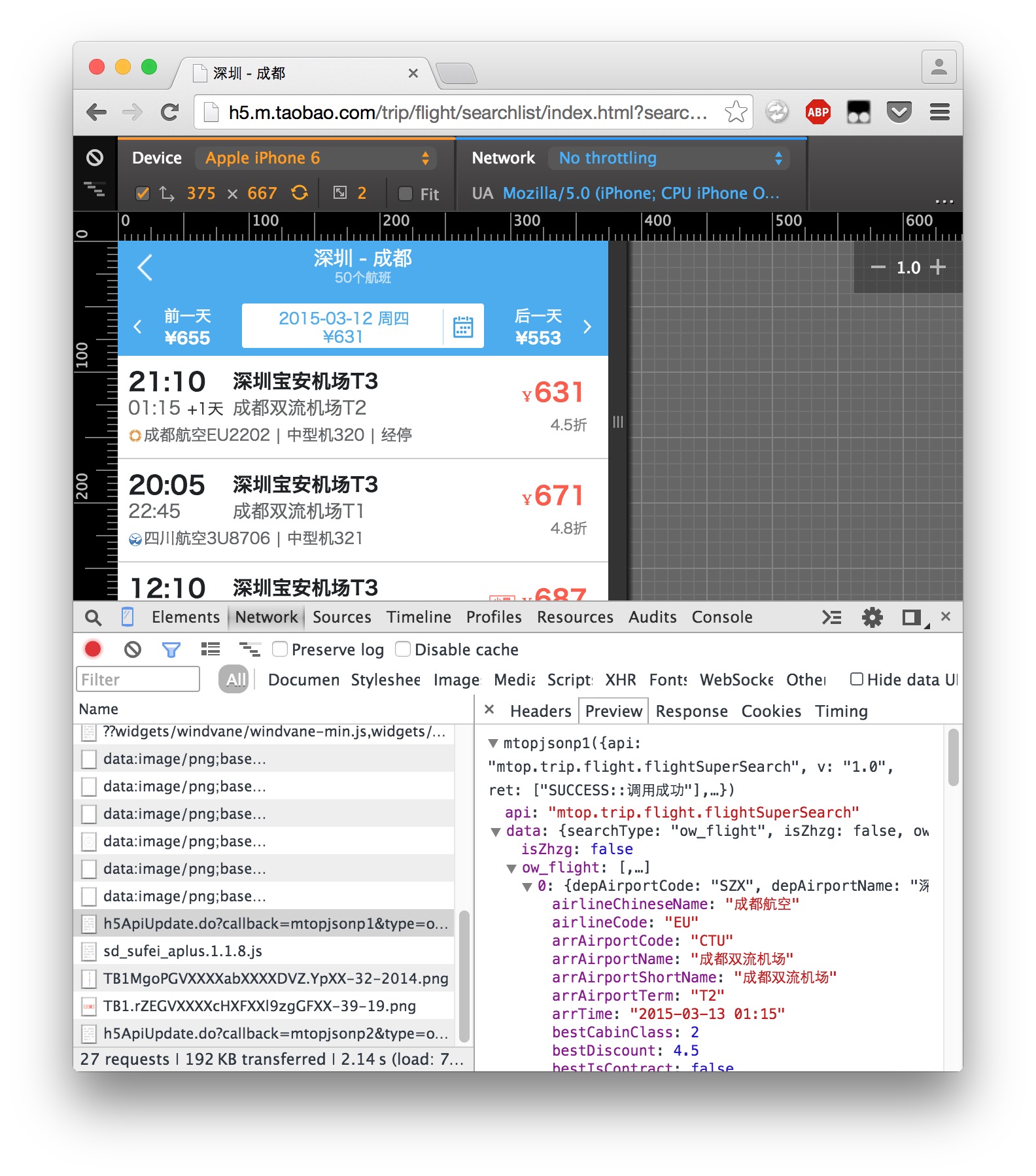Toggle the blue filter funnel icon
This screenshot has height=1176, width=1036.
point(171,649)
